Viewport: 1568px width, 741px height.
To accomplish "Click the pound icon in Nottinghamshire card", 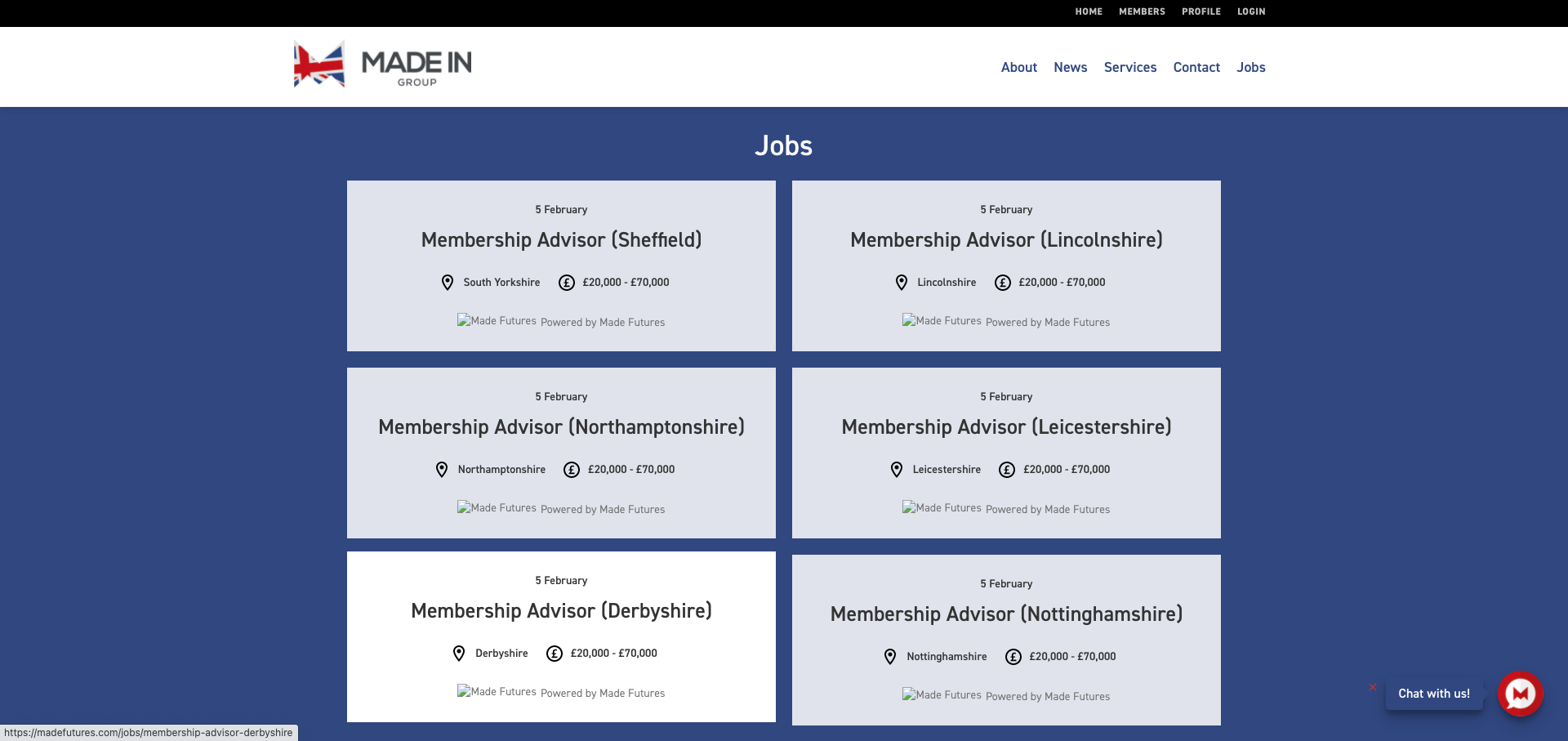I will click(1013, 657).
